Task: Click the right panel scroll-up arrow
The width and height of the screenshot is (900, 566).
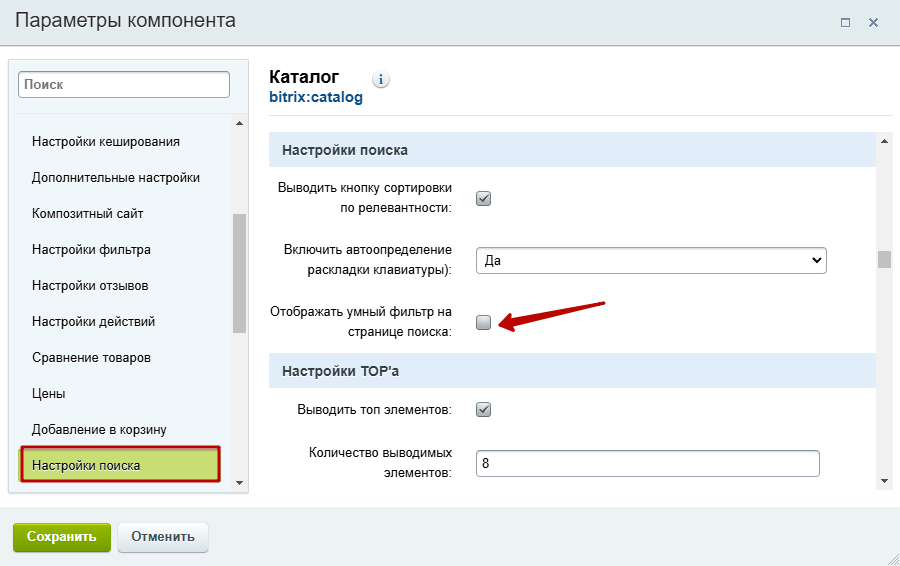Action: click(x=884, y=141)
